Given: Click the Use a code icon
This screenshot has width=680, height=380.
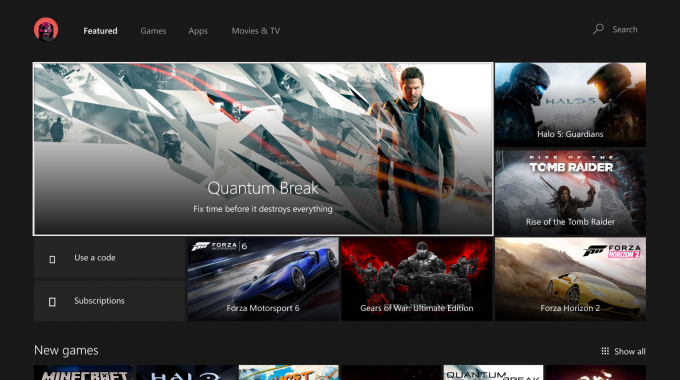Looking at the screenshot, I should tap(52, 259).
